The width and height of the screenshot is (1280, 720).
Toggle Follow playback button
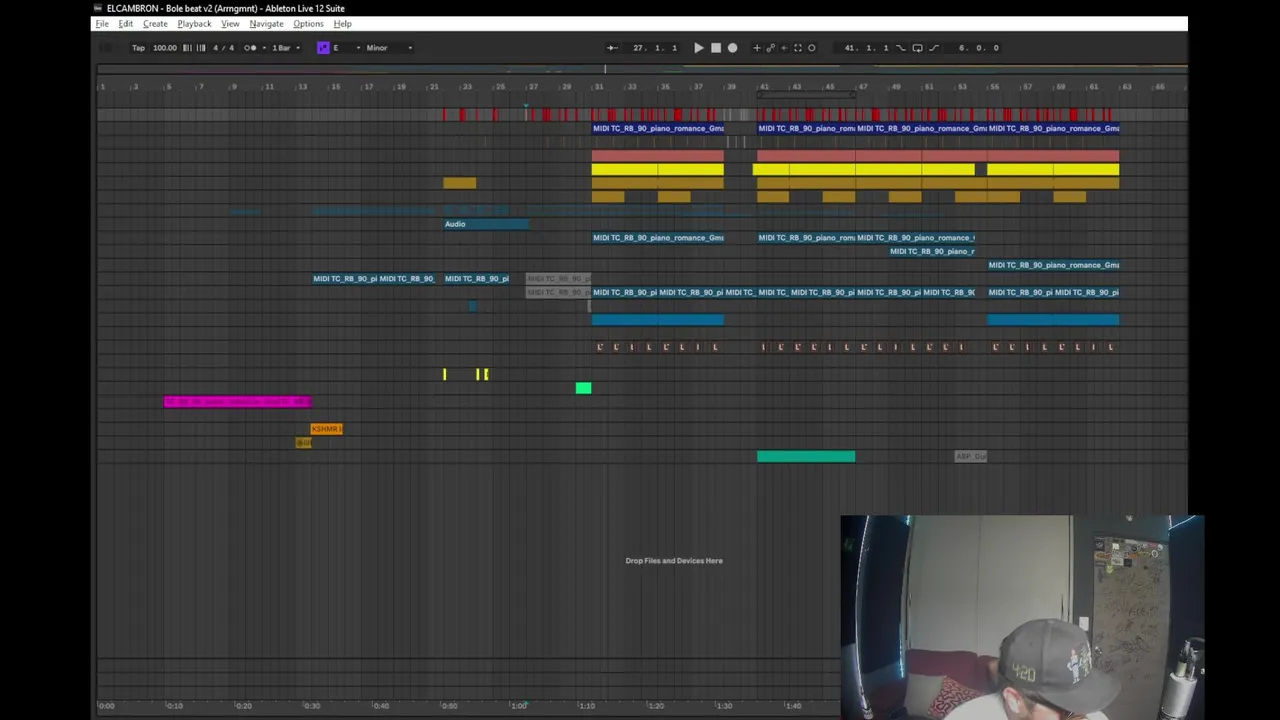[x=612, y=48]
